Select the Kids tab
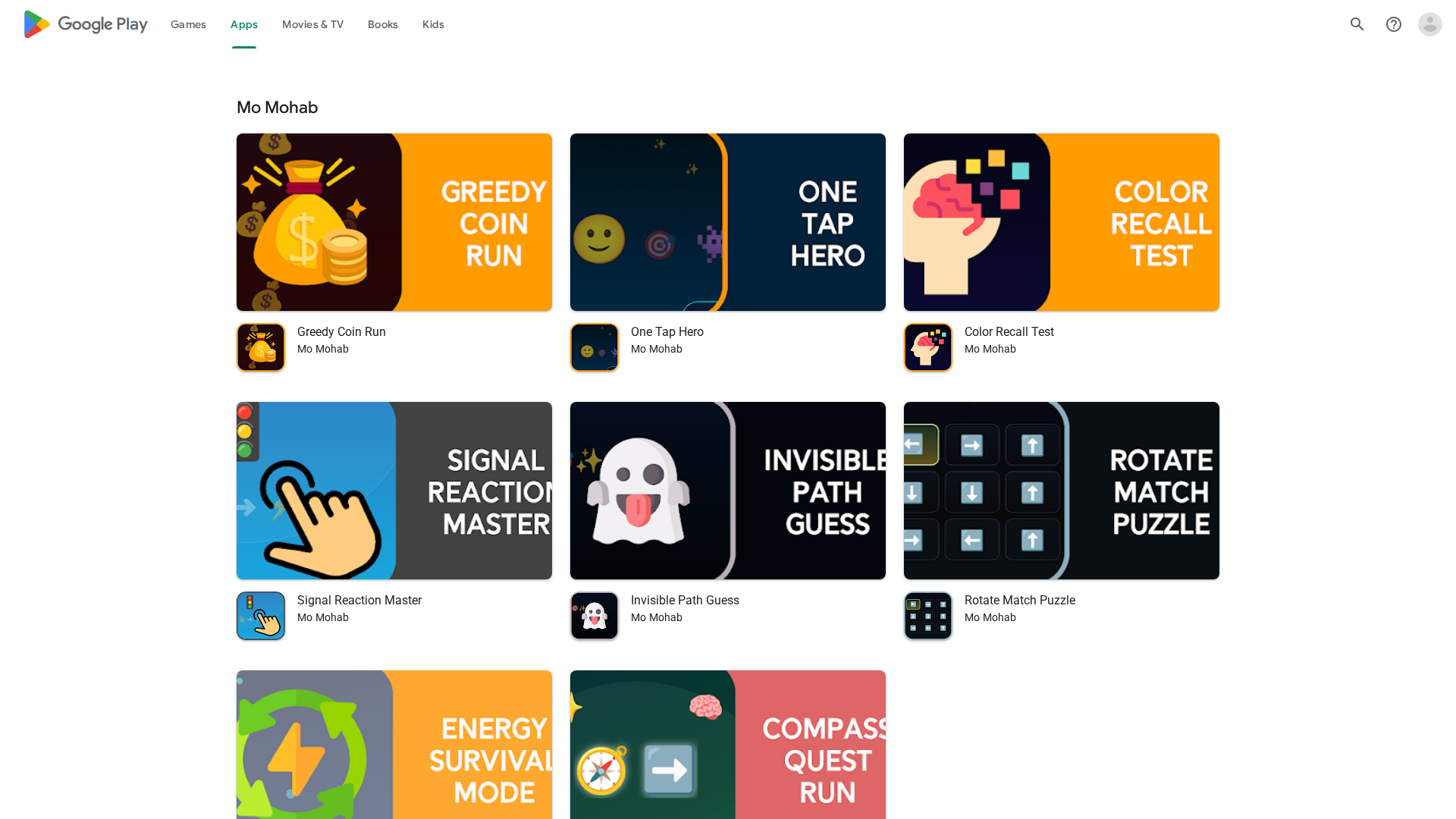The image size is (1456, 819). tap(433, 24)
